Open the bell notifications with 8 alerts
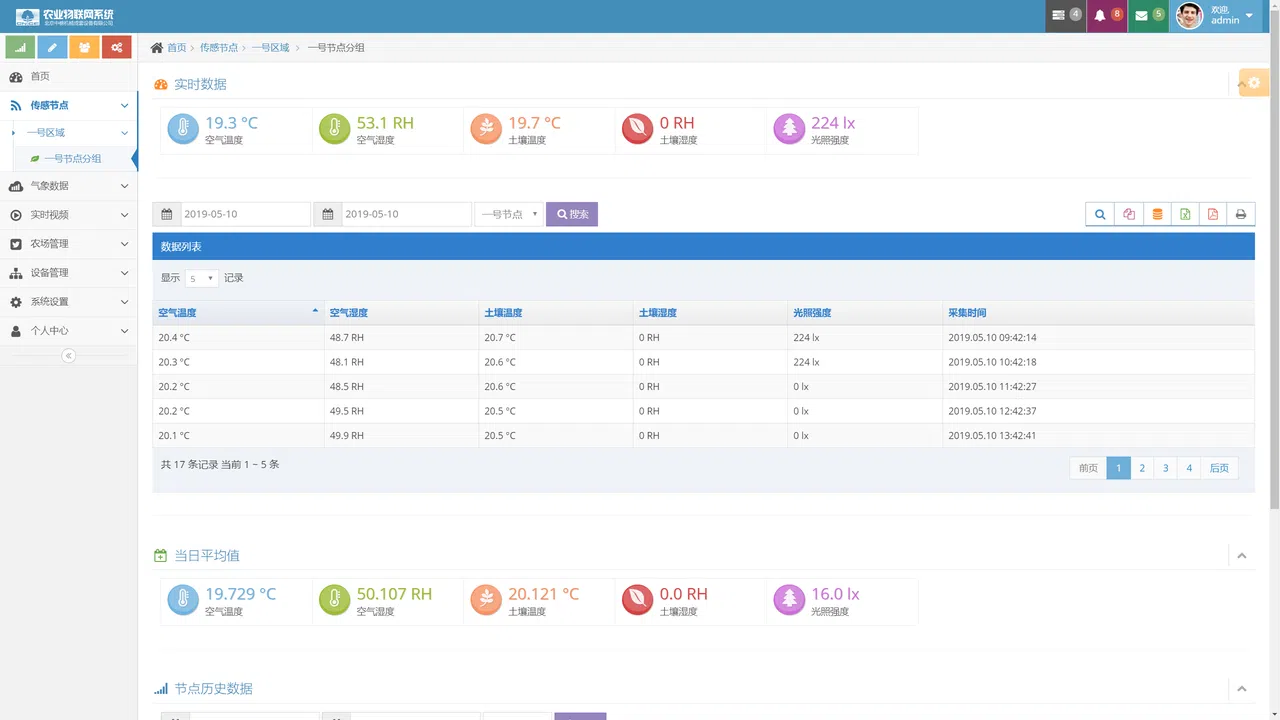The height and width of the screenshot is (720, 1280). pyautogui.click(x=1107, y=16)
